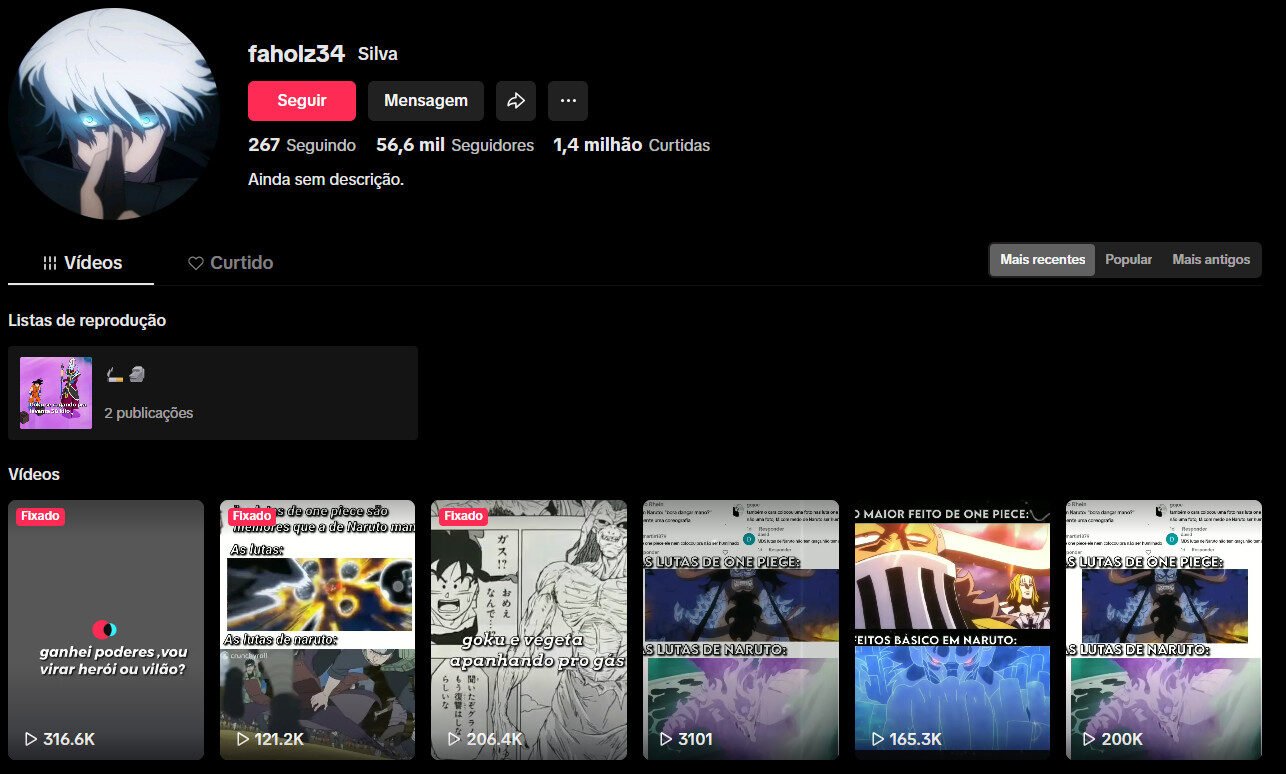Click the faholz34 profile avatar picture
Screen dimensions: 1286x774
[x=113, y=115]
